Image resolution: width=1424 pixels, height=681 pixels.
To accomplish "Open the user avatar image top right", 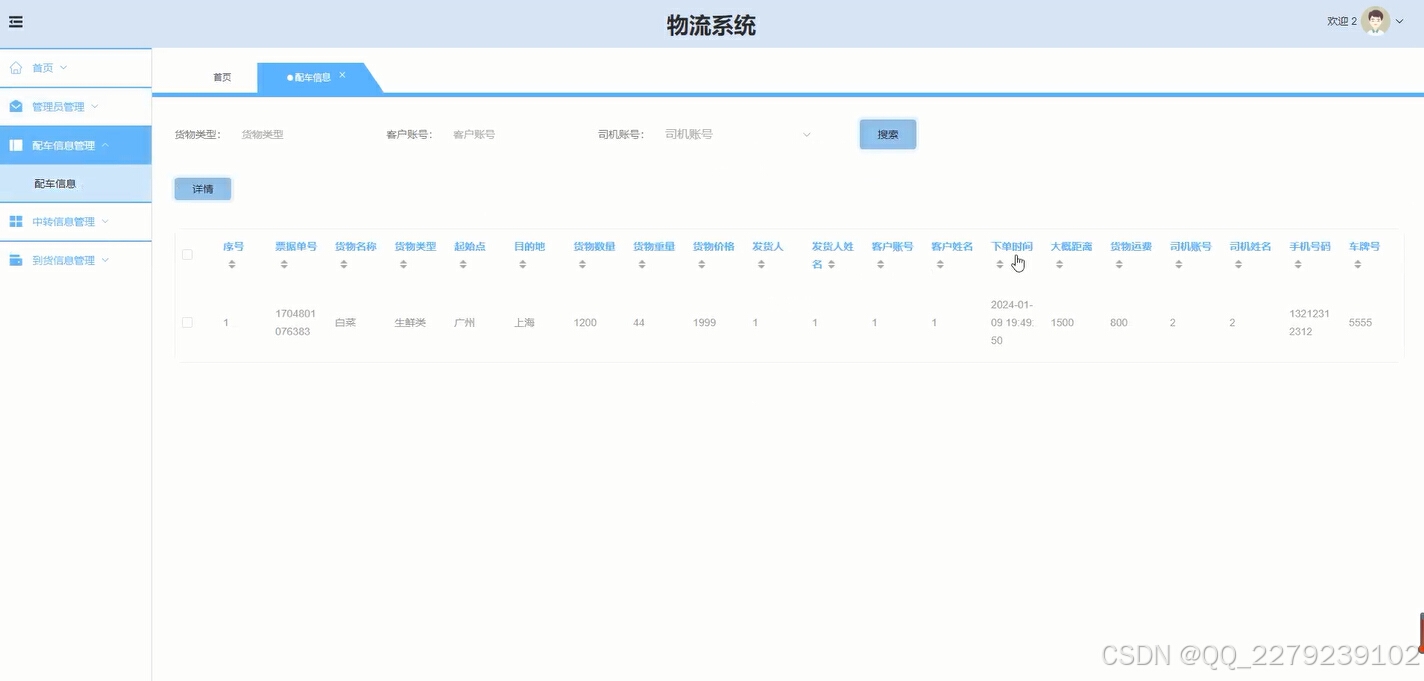I will click(x=1374, y=20).
